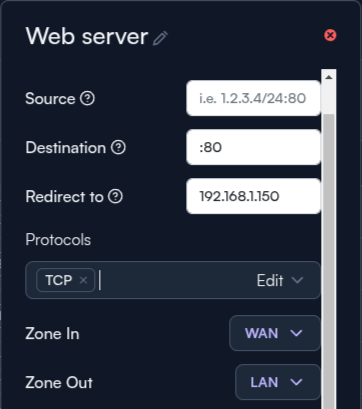Remove the TCP protocol tag
Screen dimensions: 362x409
click(x=83, y=280)
